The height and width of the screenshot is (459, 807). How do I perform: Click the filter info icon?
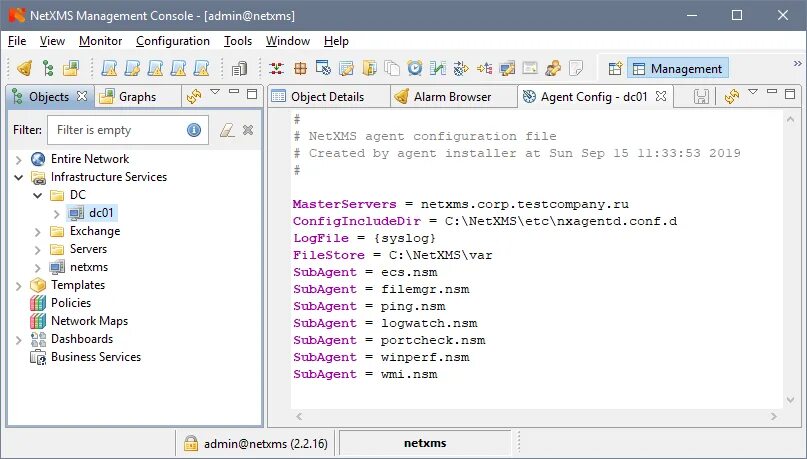point(194,130)
